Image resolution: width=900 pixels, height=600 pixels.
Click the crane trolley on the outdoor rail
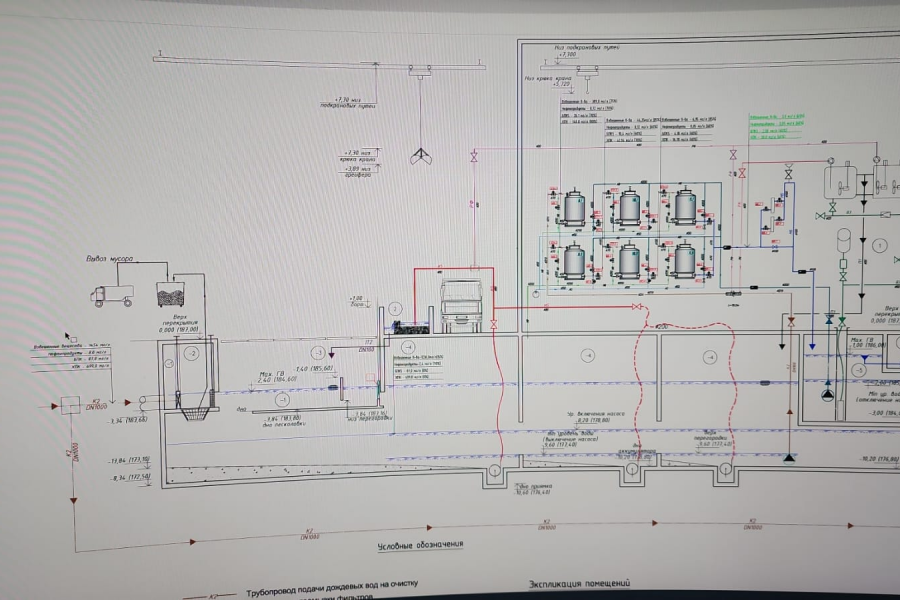point(420,70)
